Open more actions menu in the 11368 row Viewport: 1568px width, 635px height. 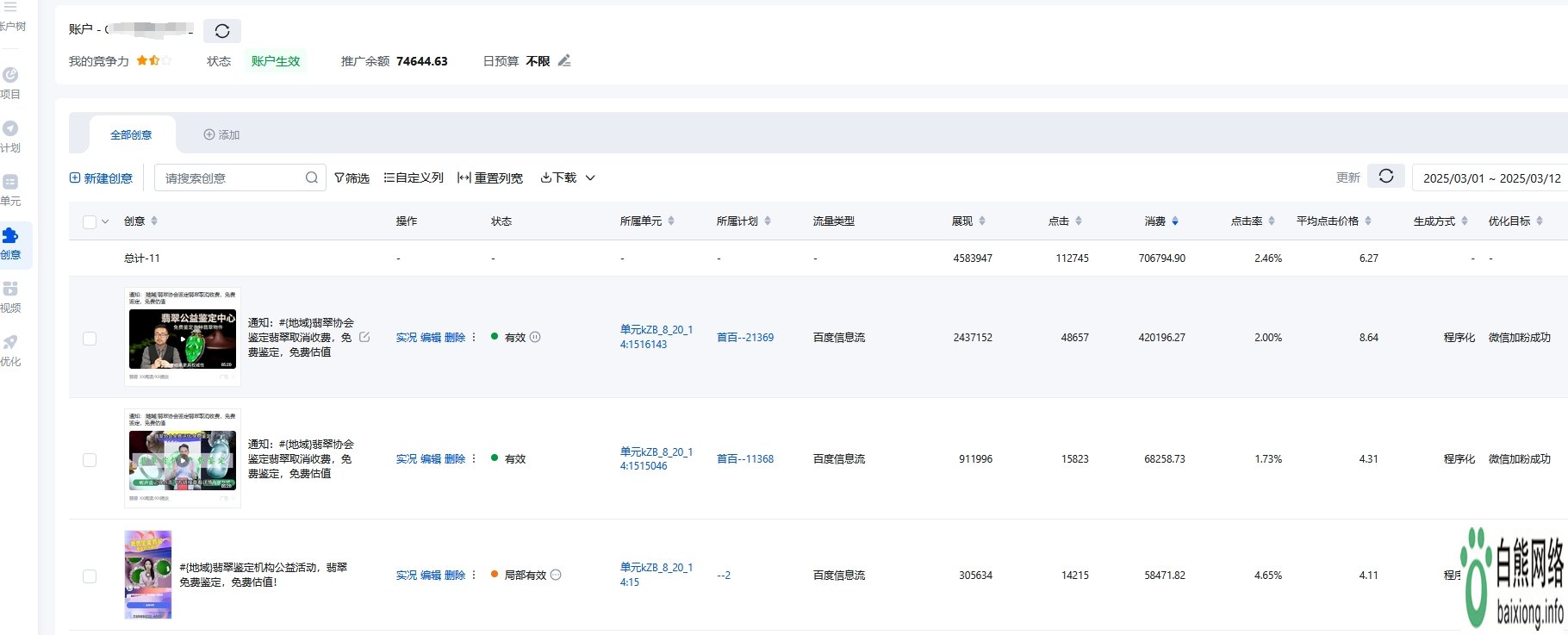coord(474,458)
